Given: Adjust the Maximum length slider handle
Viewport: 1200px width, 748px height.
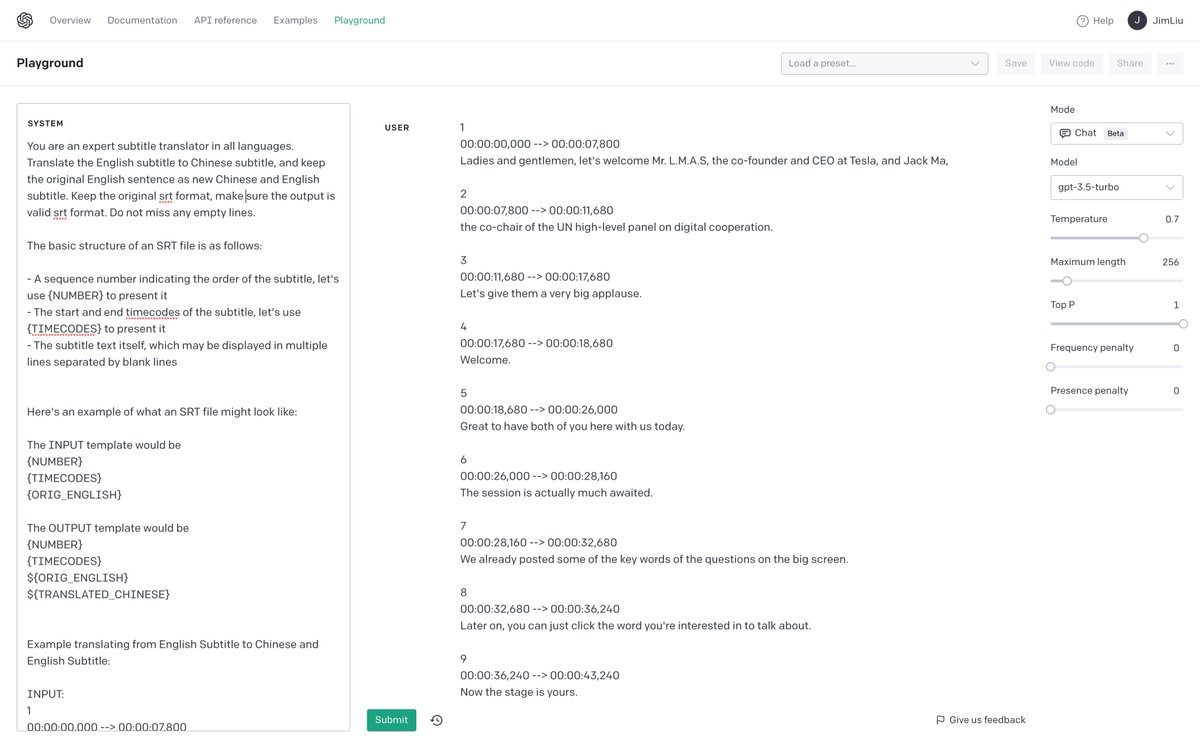Looking at the screenshot, I should [1067, 281].
